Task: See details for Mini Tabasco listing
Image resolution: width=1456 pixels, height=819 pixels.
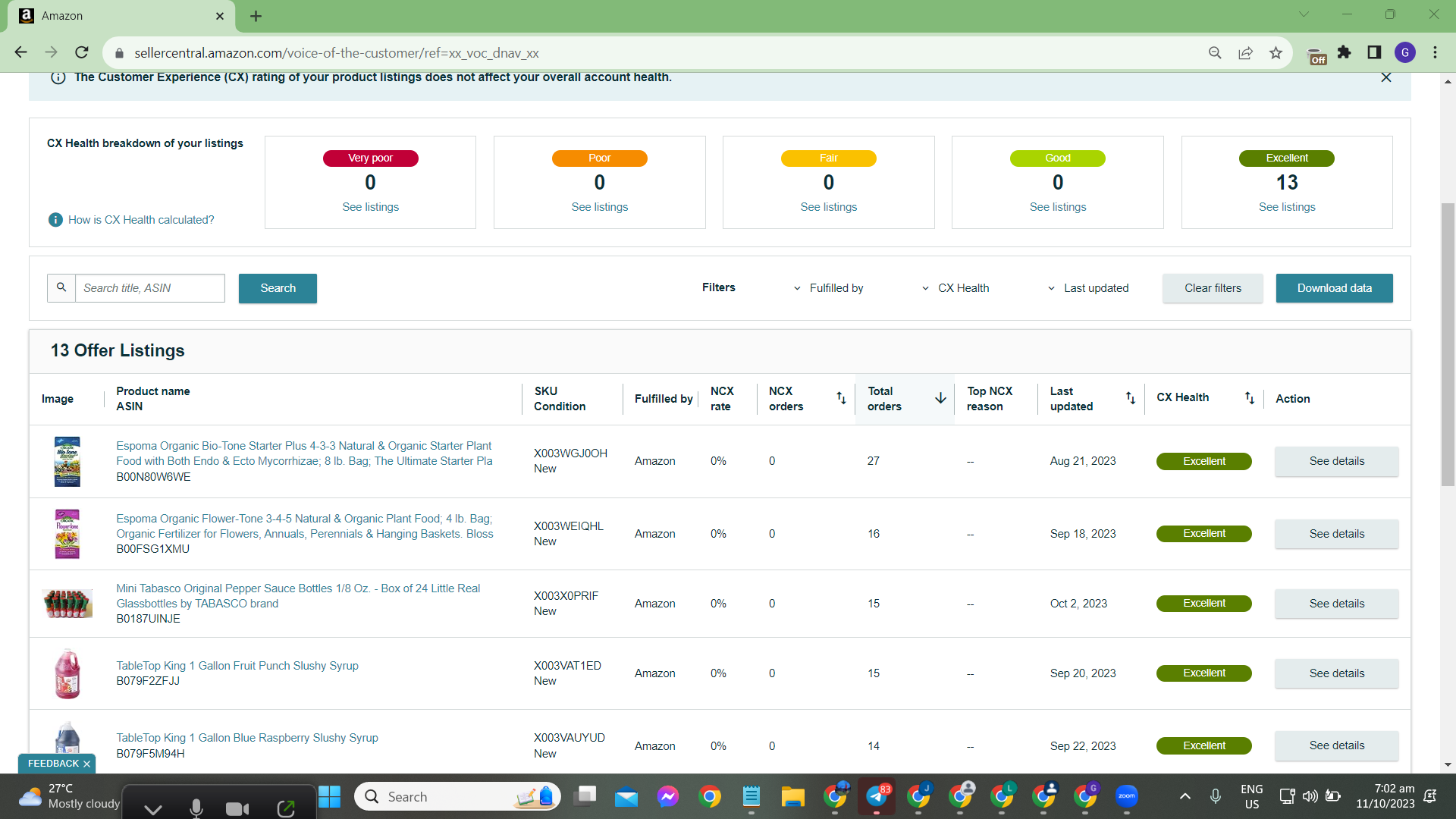Action: click(x=1336, y=604)
